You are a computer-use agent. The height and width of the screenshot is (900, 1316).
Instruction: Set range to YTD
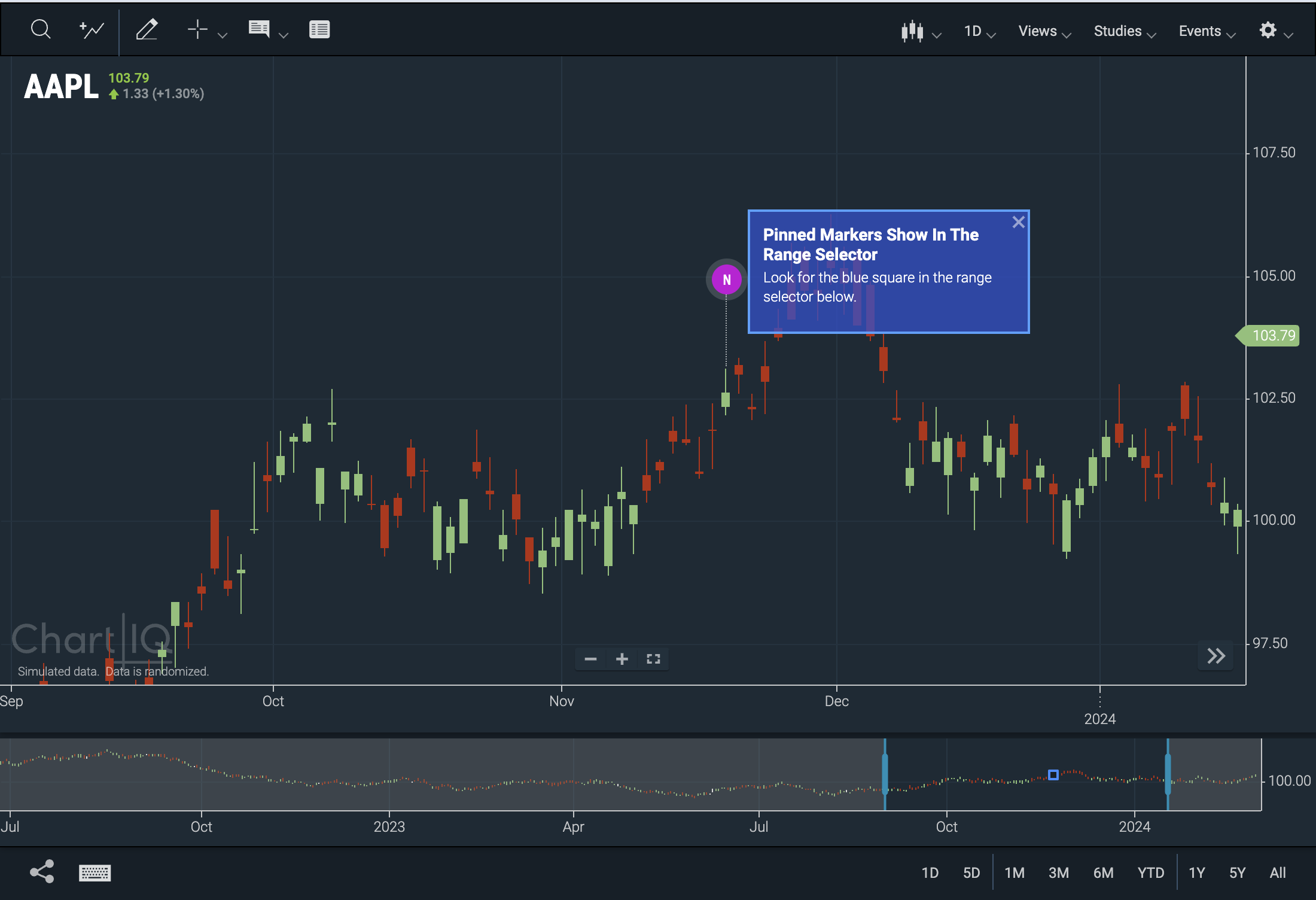[1151, 873]
